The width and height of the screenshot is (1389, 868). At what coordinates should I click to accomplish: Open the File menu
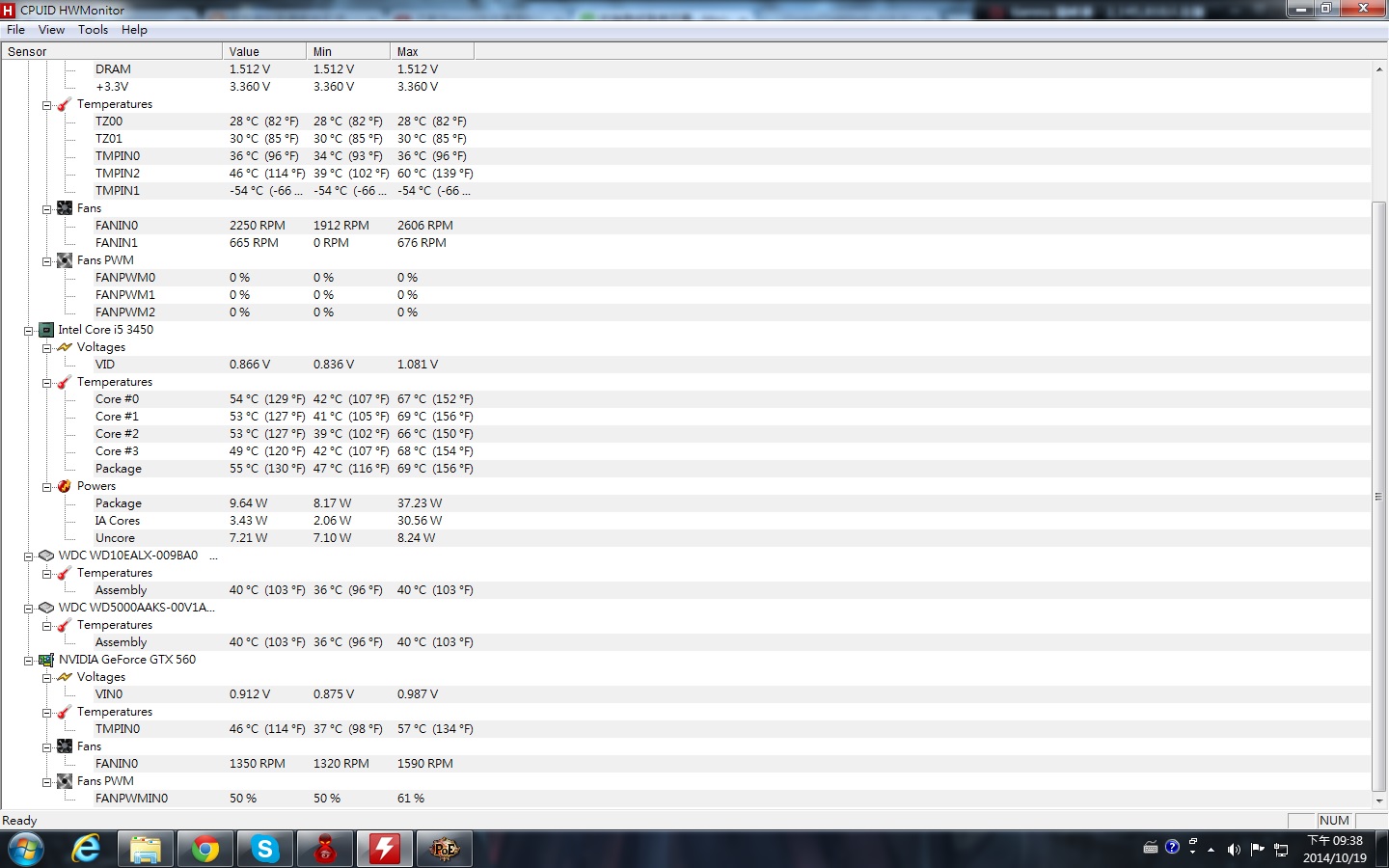tap(15, 30)
